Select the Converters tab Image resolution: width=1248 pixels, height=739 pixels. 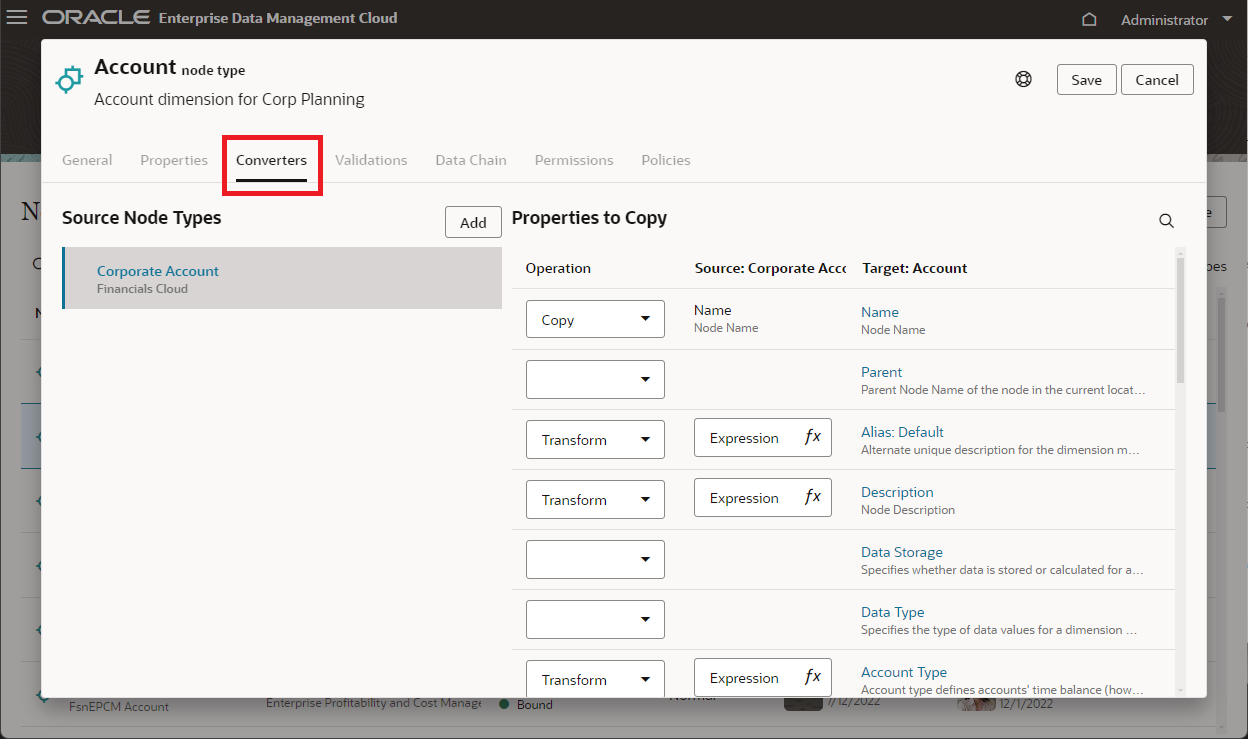click(271, 160)
